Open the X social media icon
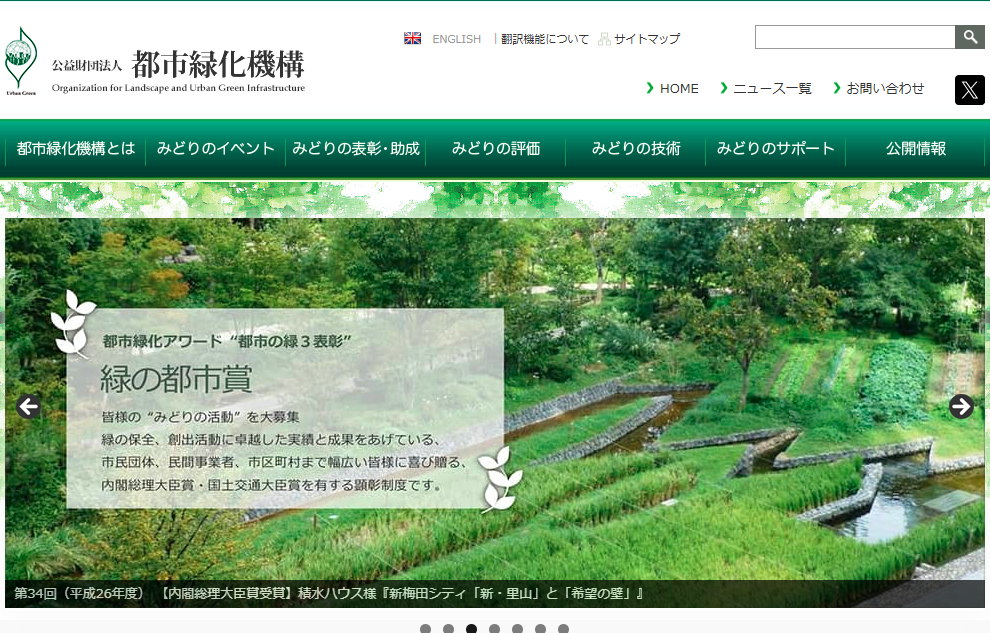The image size is (990, 633). point(969,90)
